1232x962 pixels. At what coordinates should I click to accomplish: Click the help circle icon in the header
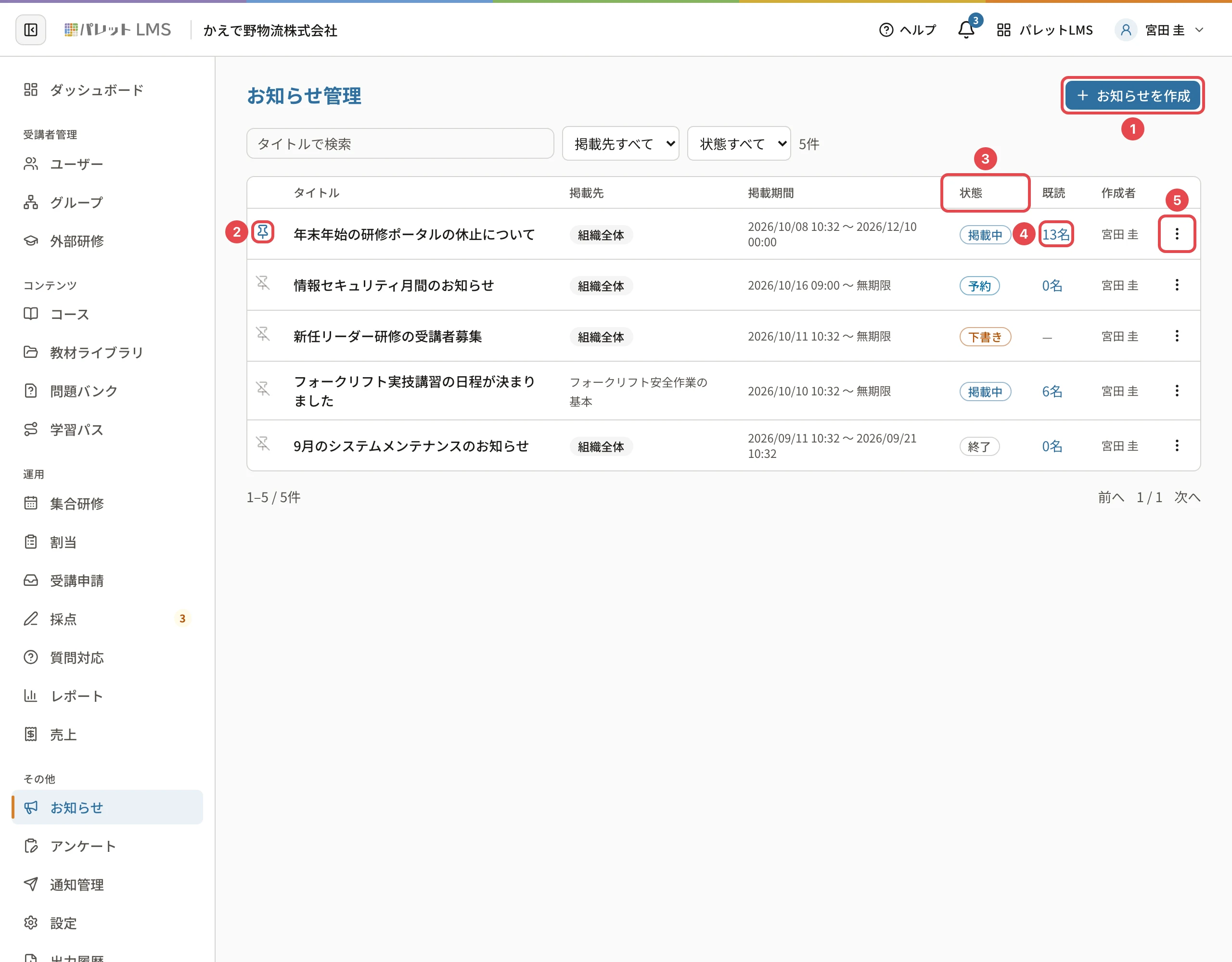(886, 30)
